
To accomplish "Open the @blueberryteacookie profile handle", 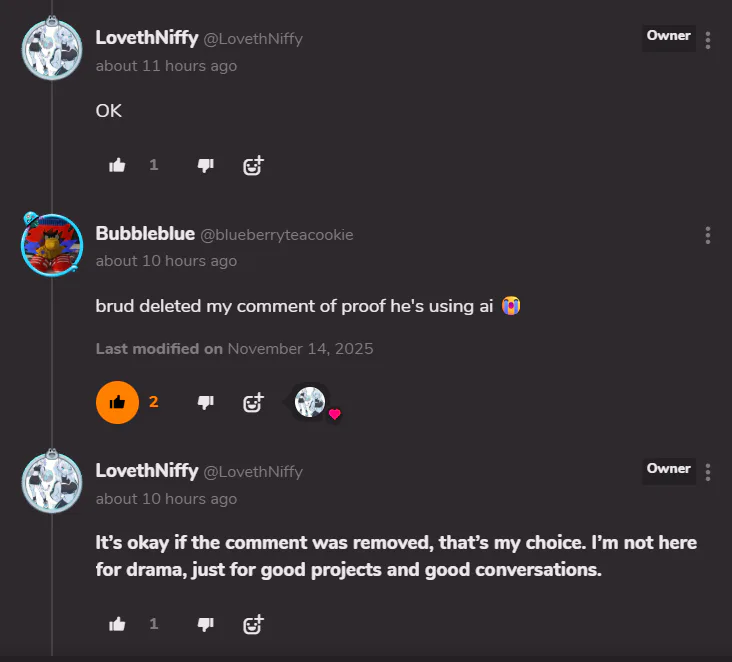I will (x=277, y=235).
